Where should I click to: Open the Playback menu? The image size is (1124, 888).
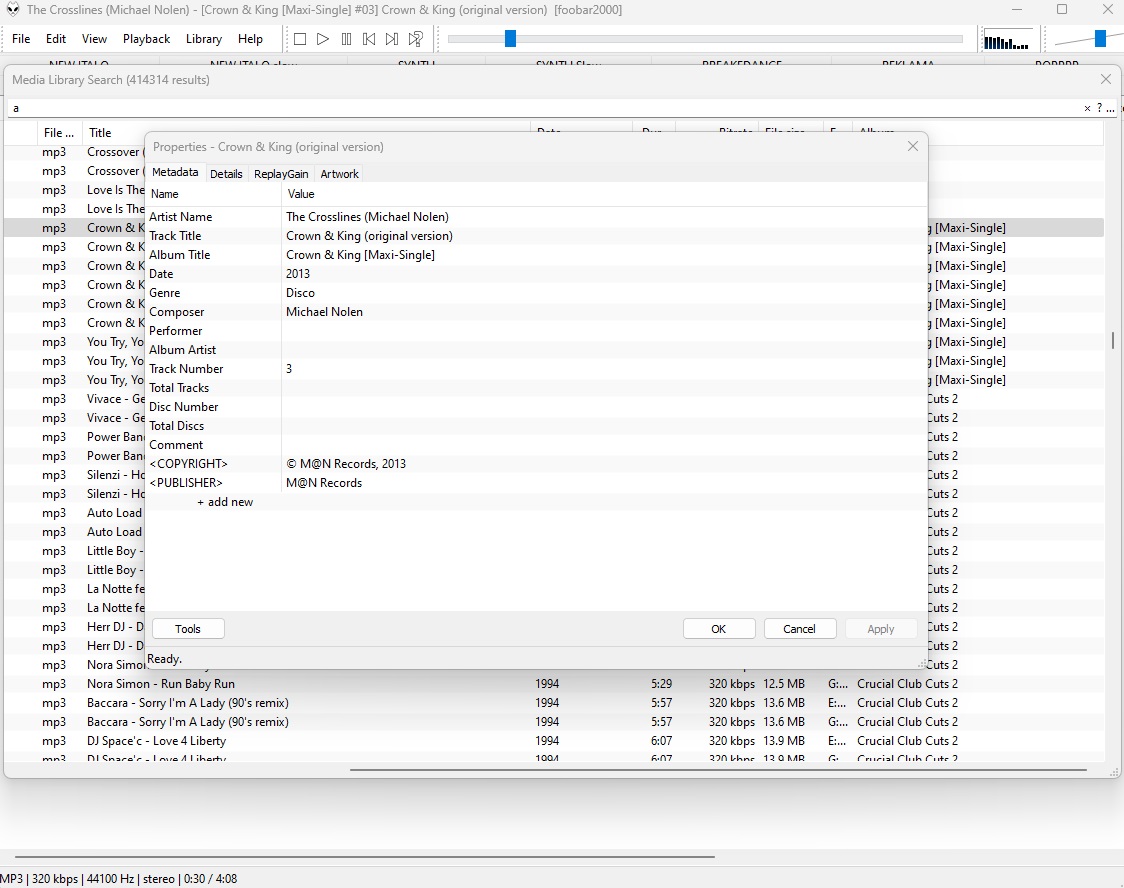[x=146, y=39]
